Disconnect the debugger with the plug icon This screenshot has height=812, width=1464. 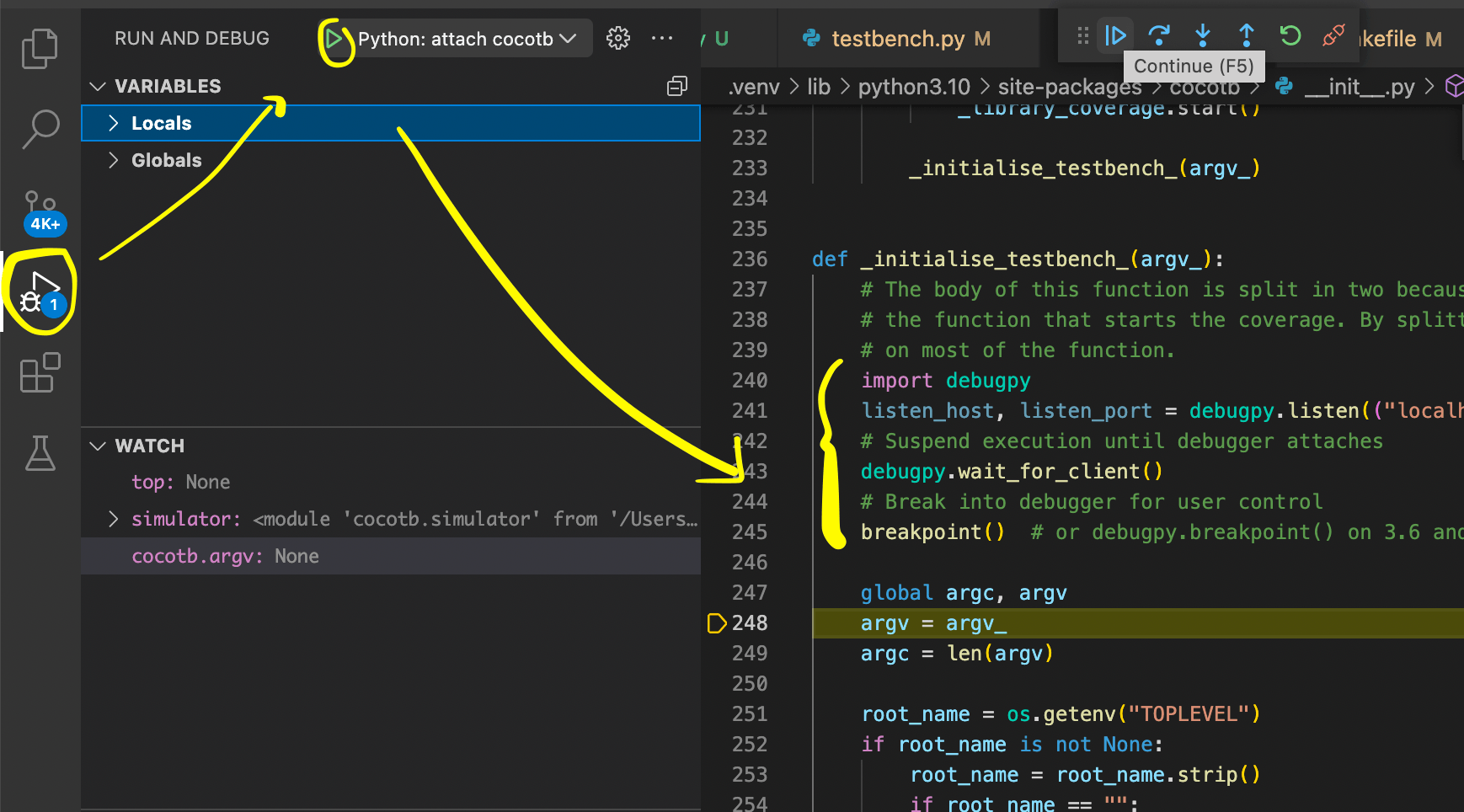(x=1333, y=35)
